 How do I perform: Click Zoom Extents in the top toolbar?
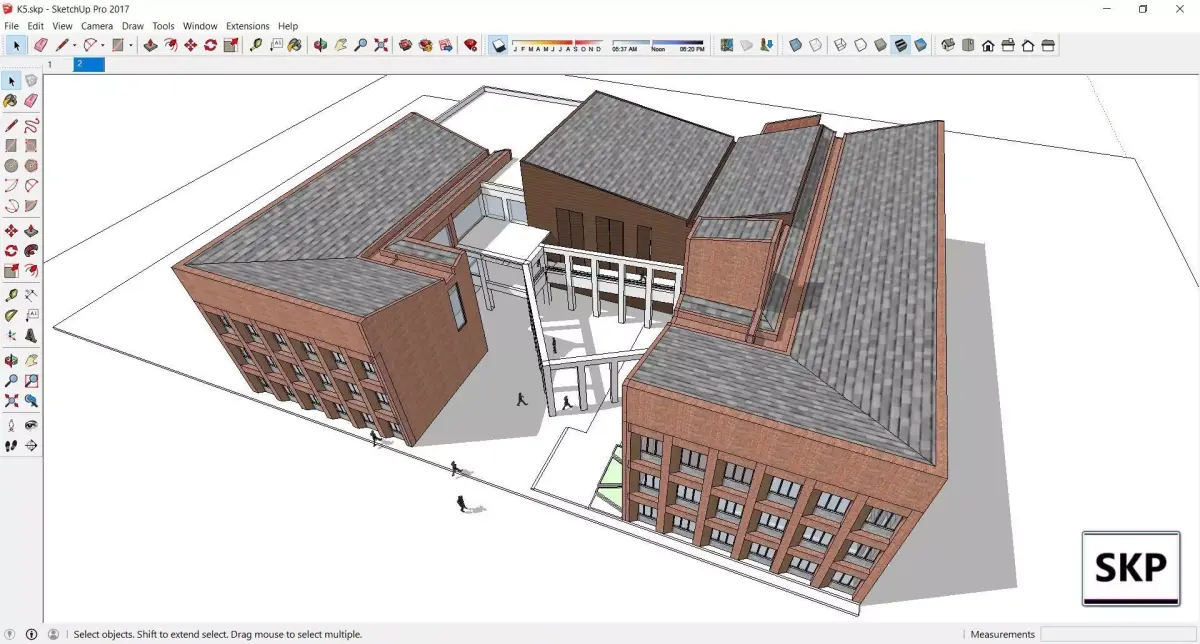(x=381, y=45)
